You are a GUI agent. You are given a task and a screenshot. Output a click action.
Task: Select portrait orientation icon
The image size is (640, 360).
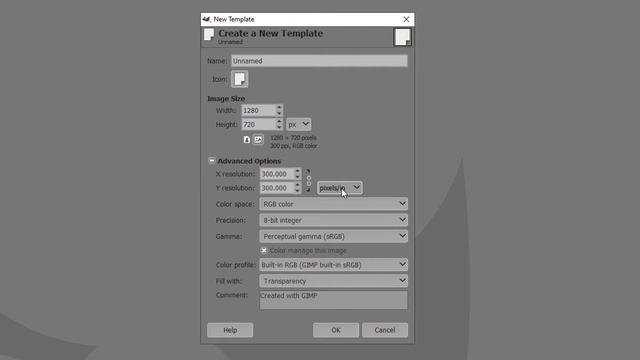click(x=247, y=140)
